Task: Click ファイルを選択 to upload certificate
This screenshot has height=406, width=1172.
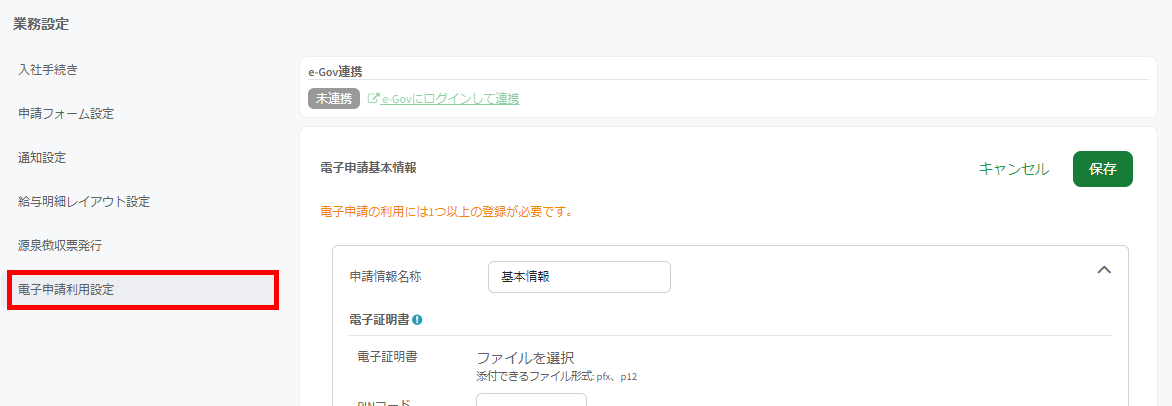Action: click(x=525, y=358)
